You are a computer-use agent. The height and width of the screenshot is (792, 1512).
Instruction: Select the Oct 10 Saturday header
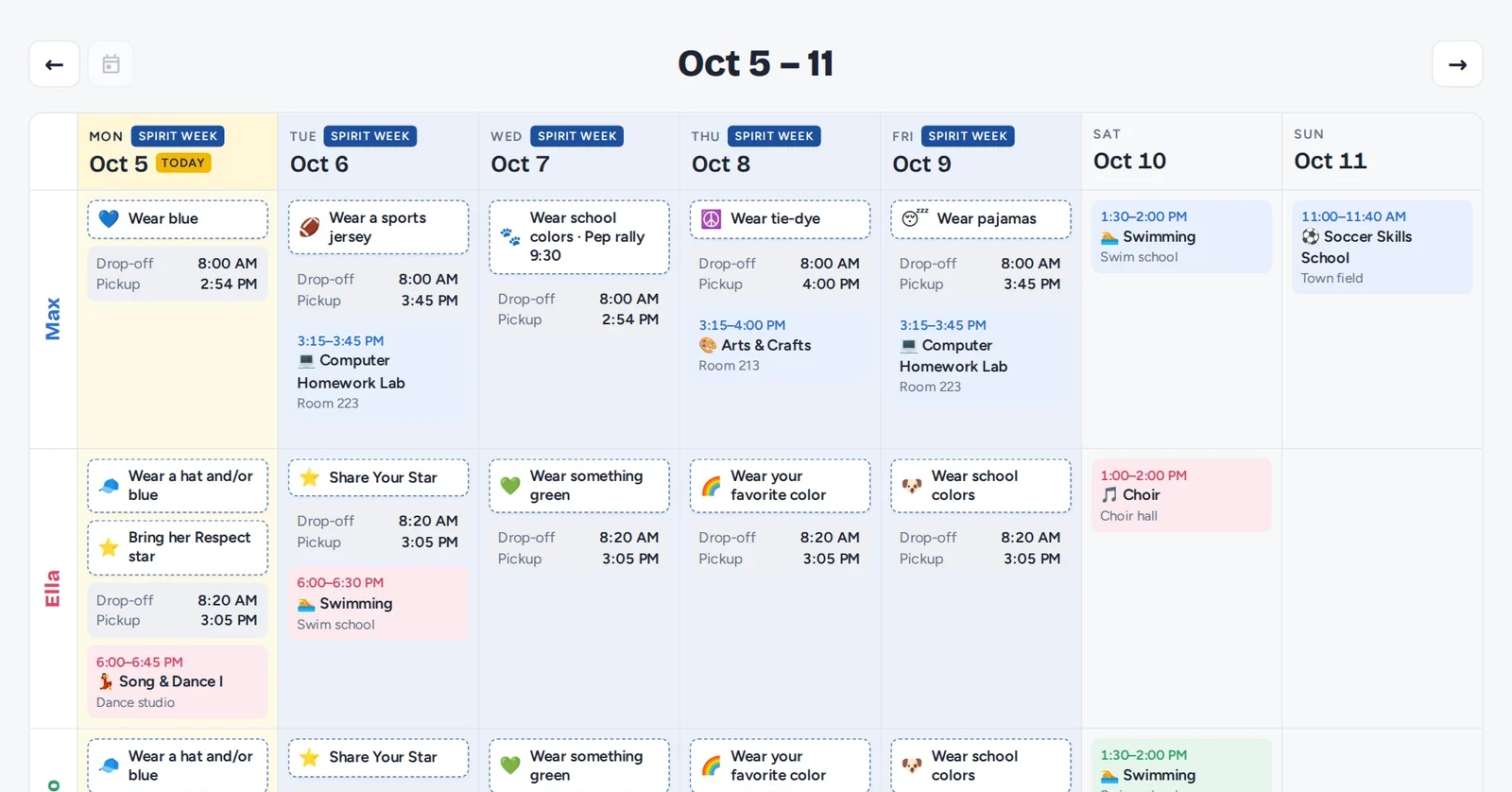click(1181, 151)
